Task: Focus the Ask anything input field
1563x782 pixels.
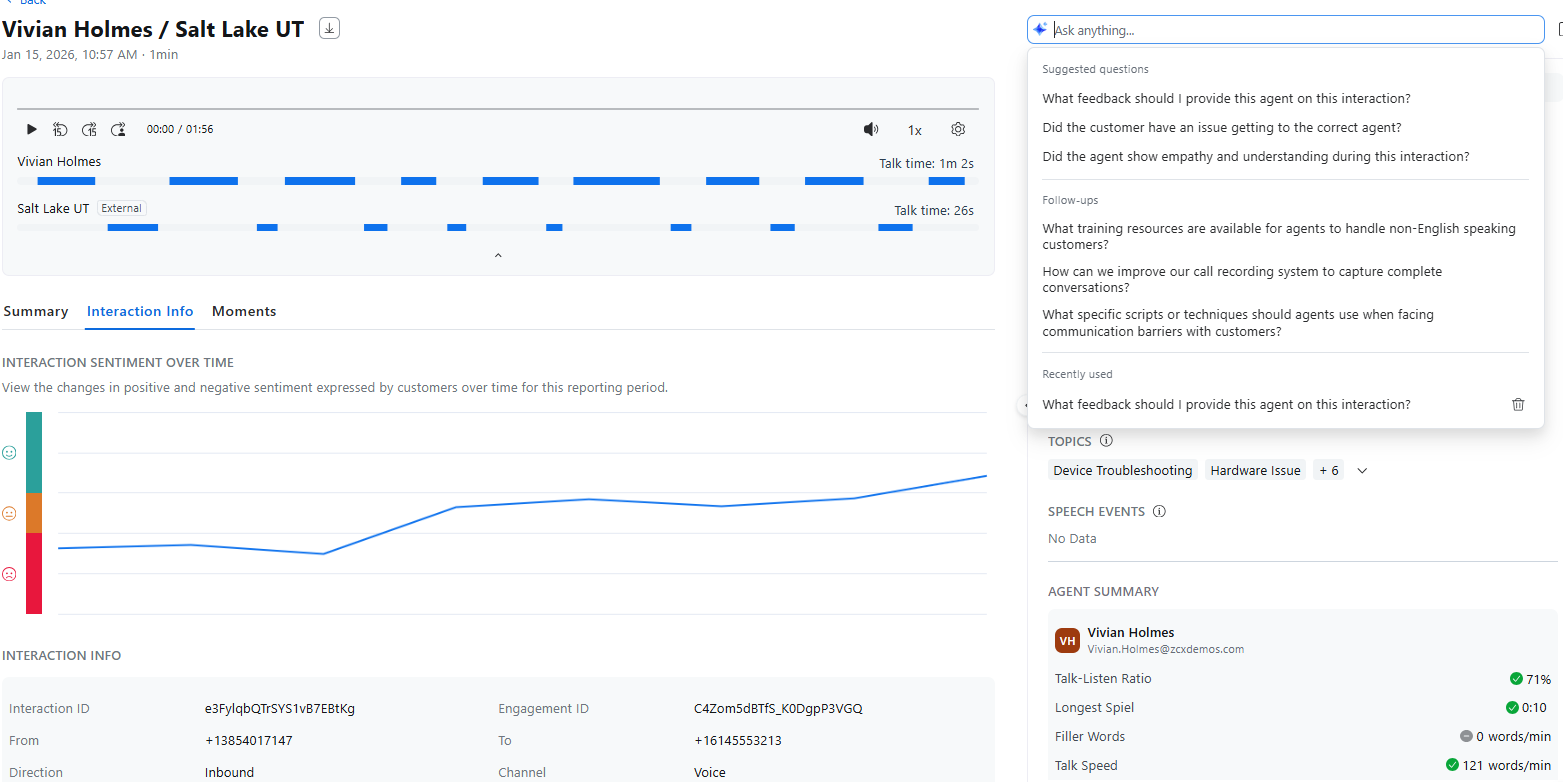Action: point(1290,30)
